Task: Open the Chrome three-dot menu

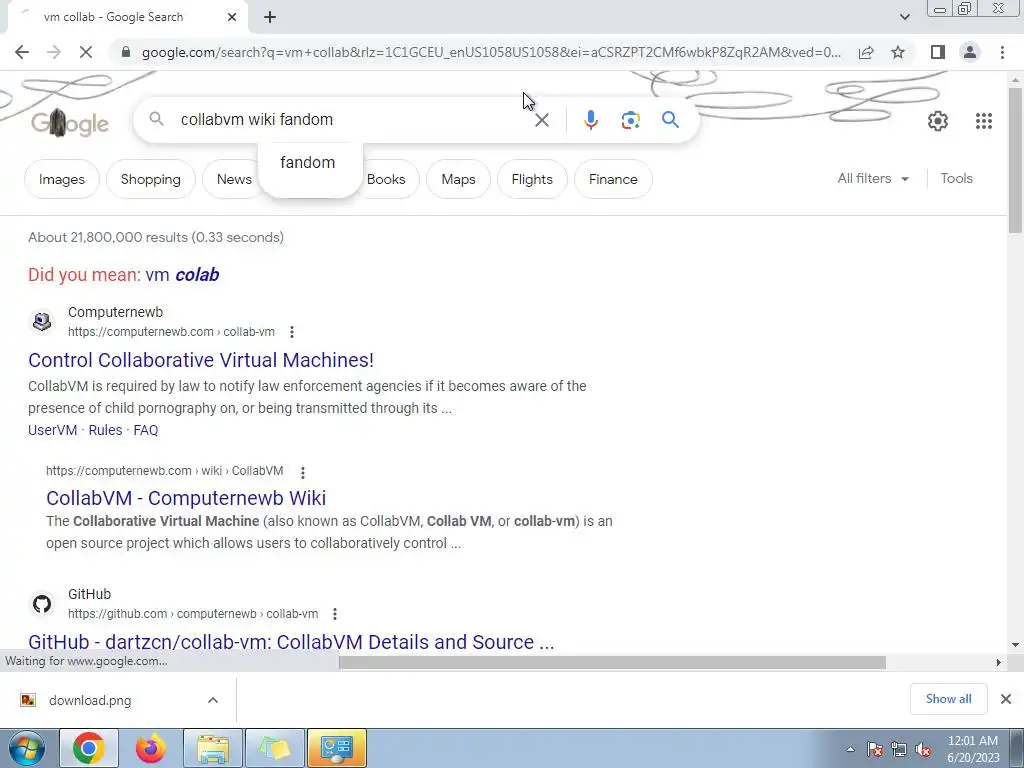Action: pos(1002,52)
